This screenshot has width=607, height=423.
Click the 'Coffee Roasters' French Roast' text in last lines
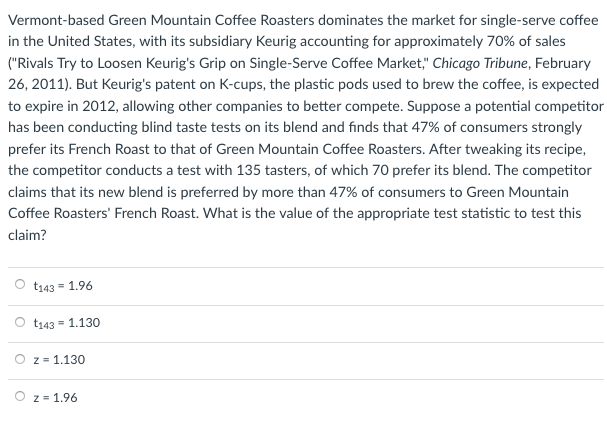pos(104,213)
